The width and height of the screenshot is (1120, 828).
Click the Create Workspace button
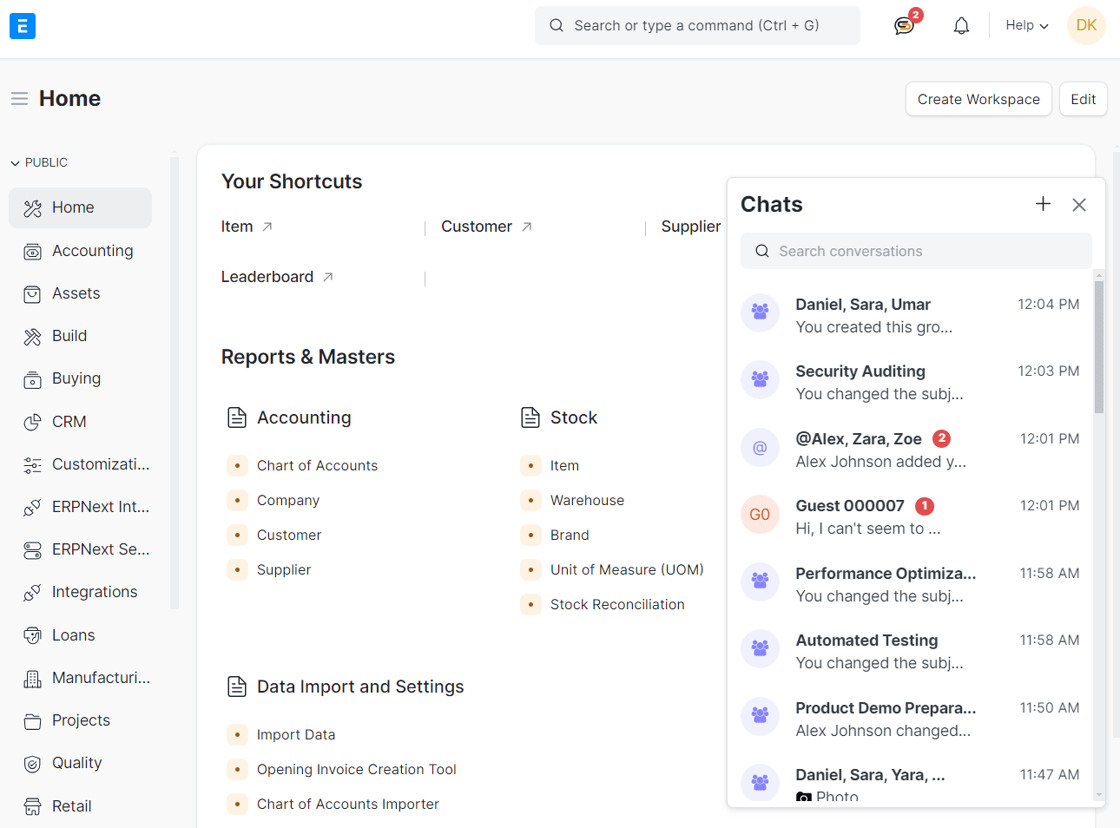pyautogui.click(x=978, y=99)
